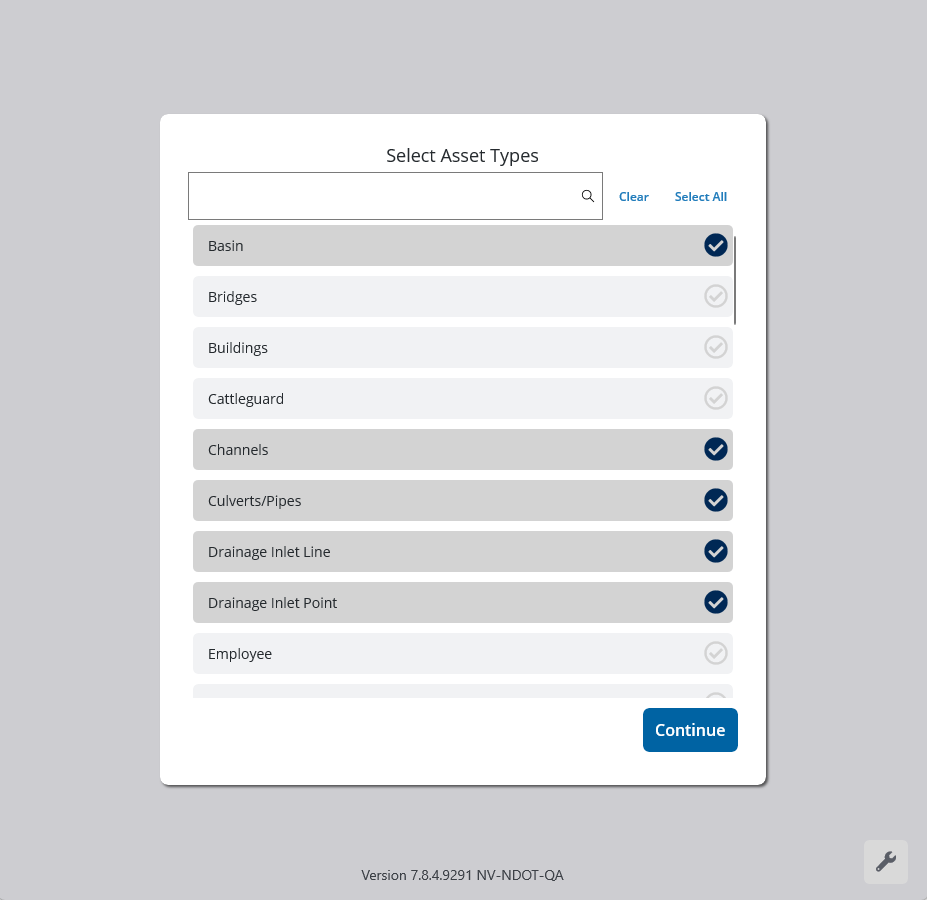The image size is (927, 900).
Task: Click the Buildings row label
Action: [238, 348]
